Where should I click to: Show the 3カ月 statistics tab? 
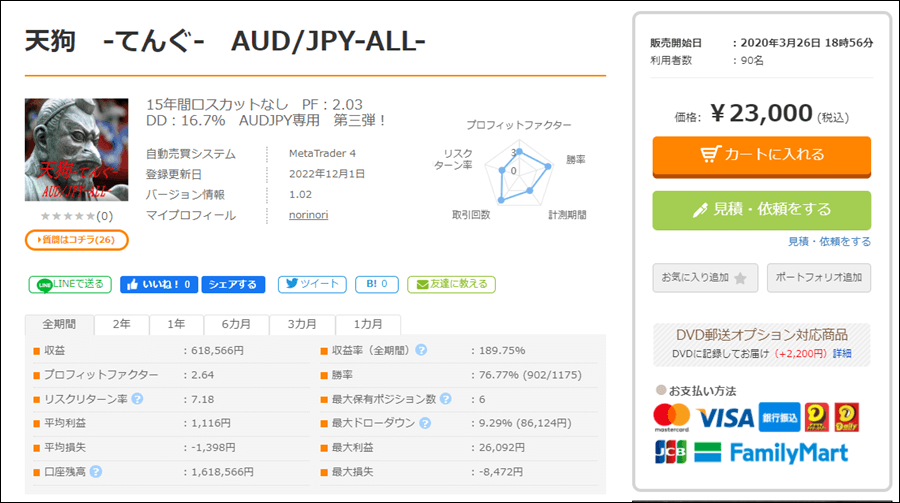(302, 324)
